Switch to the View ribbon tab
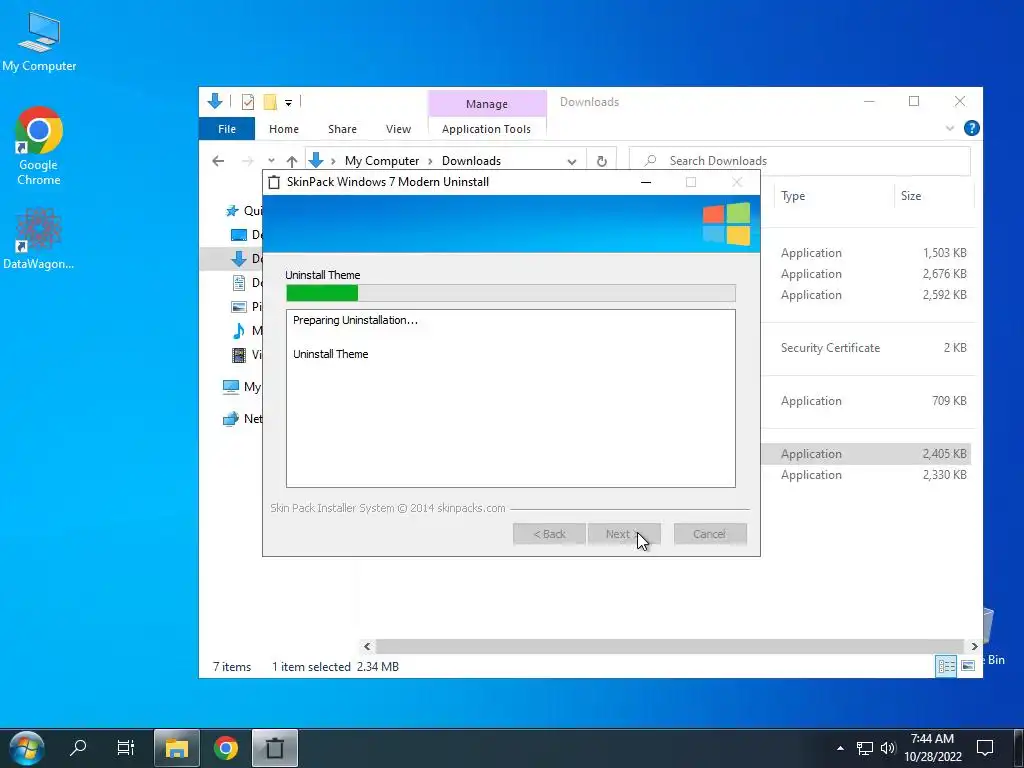 398,129
